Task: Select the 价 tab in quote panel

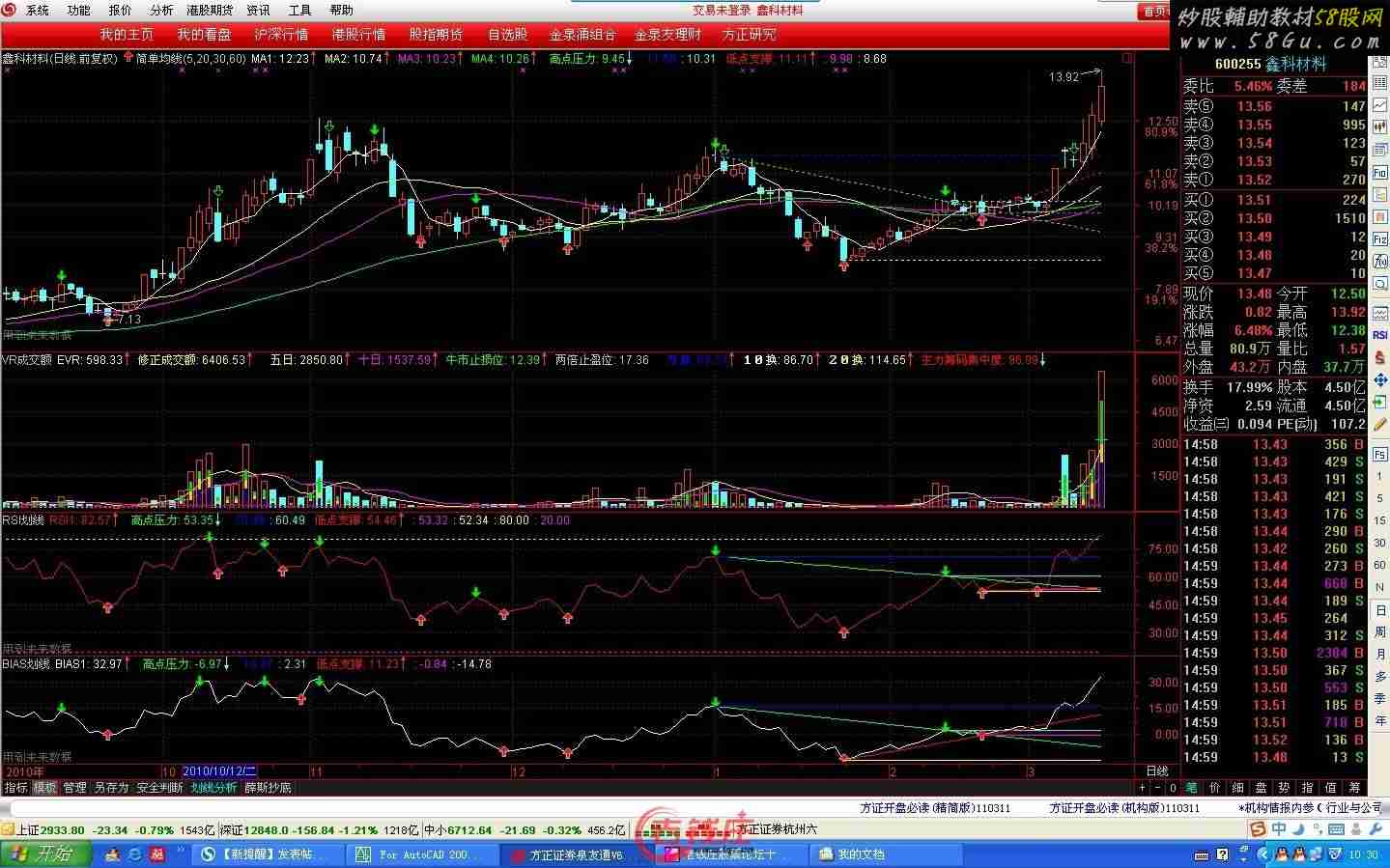Action: coord(1214,788)
